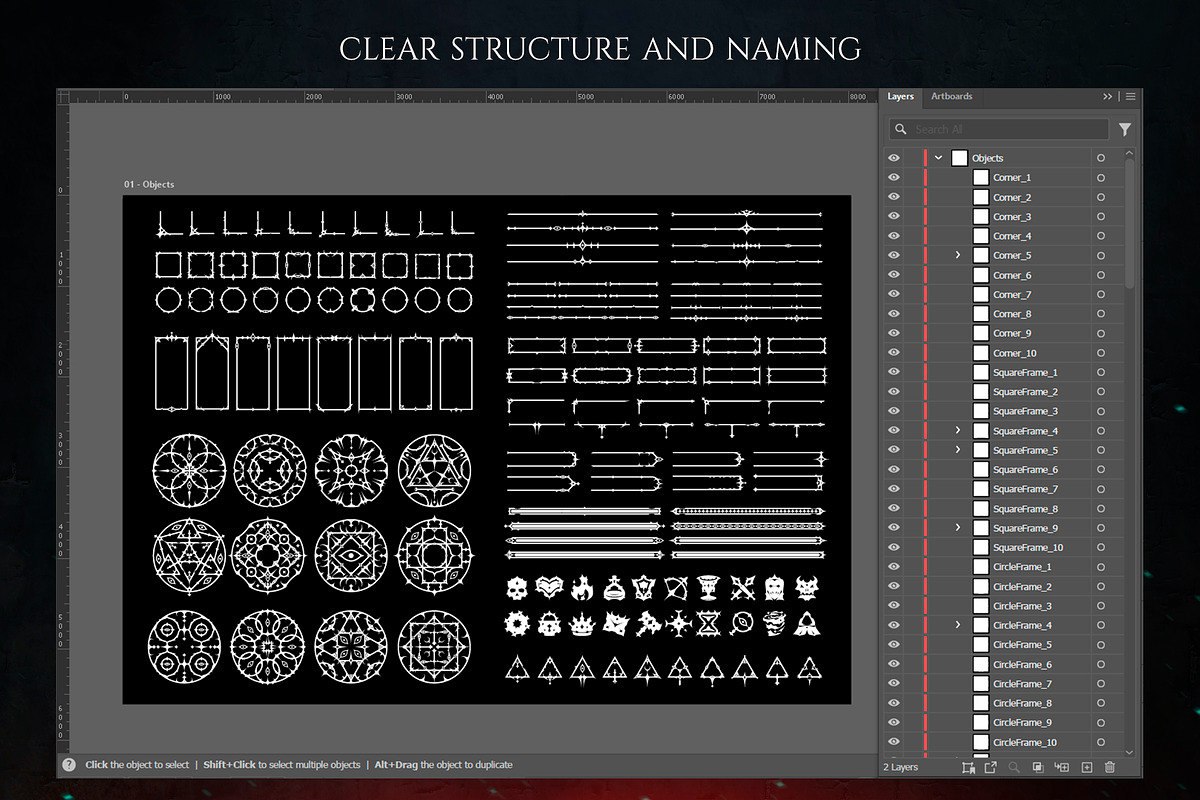Click the target circle for Corner_4
This screenshot has height=800, width=1200.
(1101, 236)
